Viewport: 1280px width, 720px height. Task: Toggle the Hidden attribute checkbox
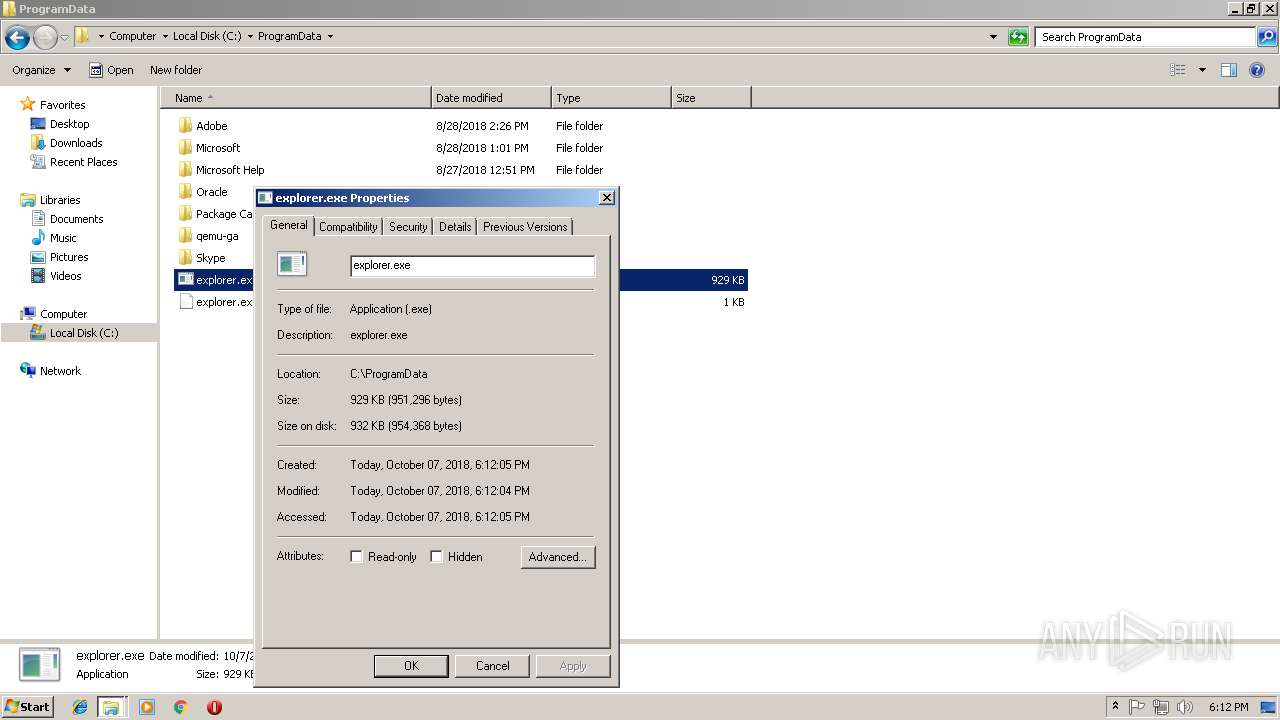pyautogui.click(x=436, y=557)
